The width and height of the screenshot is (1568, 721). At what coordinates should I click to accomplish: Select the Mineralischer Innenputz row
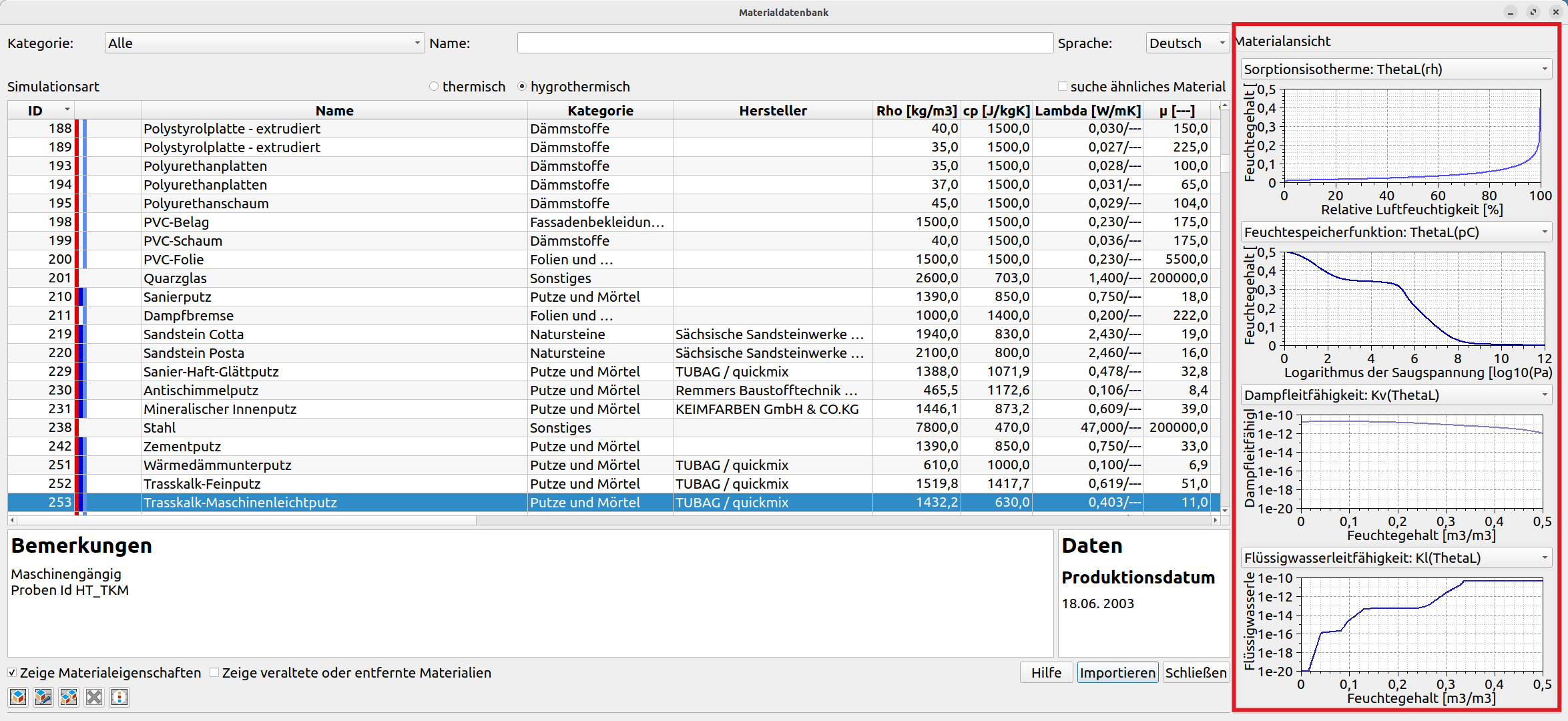pos(613,409)
